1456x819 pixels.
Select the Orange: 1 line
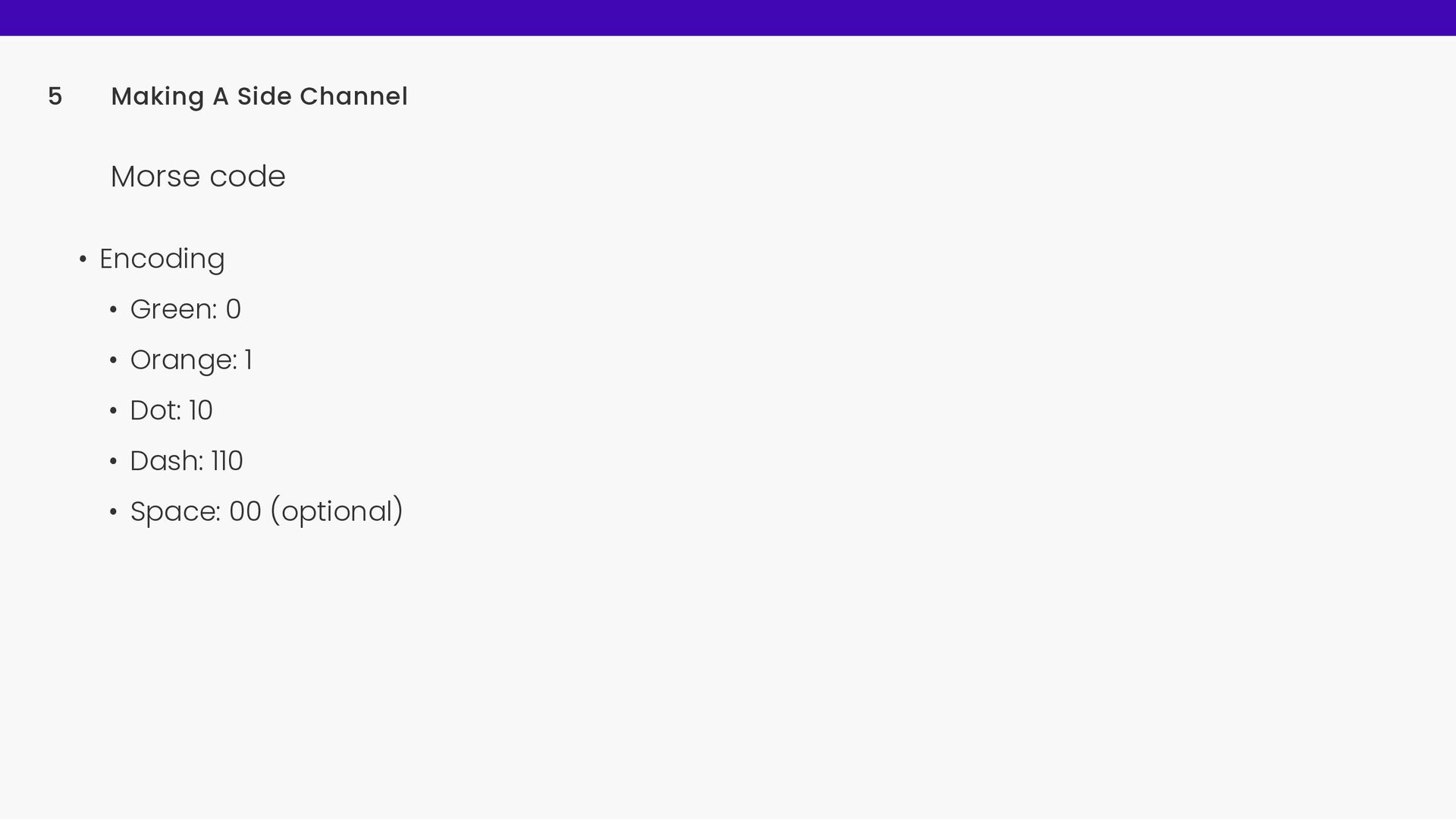[x=191, y=360]
